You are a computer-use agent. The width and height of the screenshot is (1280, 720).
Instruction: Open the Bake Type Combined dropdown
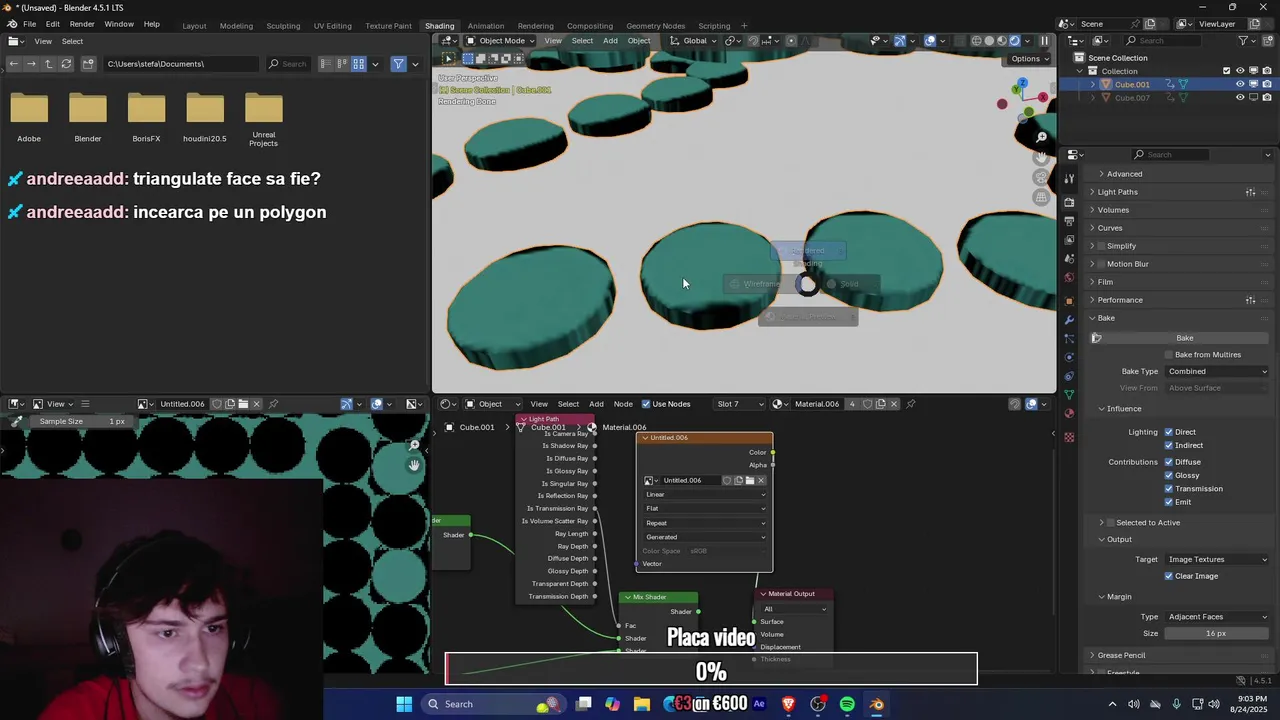tap(1217, 371)
